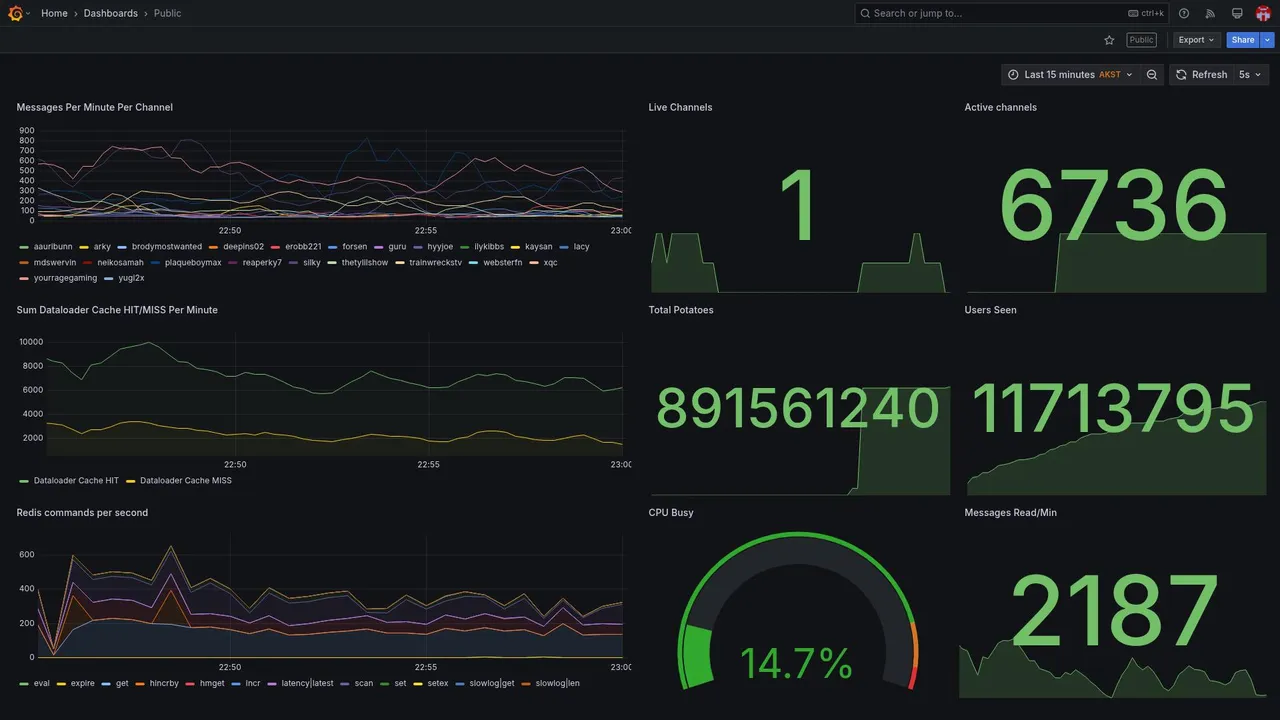
Task: Open the 5s refresh interval dropdown
Action: (x=1250, y=75)
